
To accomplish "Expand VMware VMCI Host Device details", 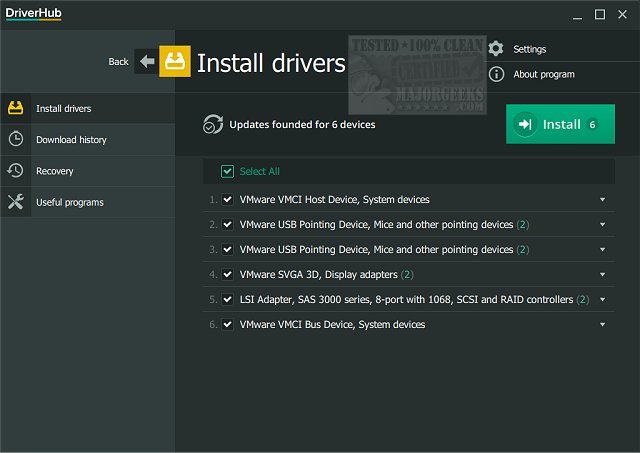I will tap(602, 200).
